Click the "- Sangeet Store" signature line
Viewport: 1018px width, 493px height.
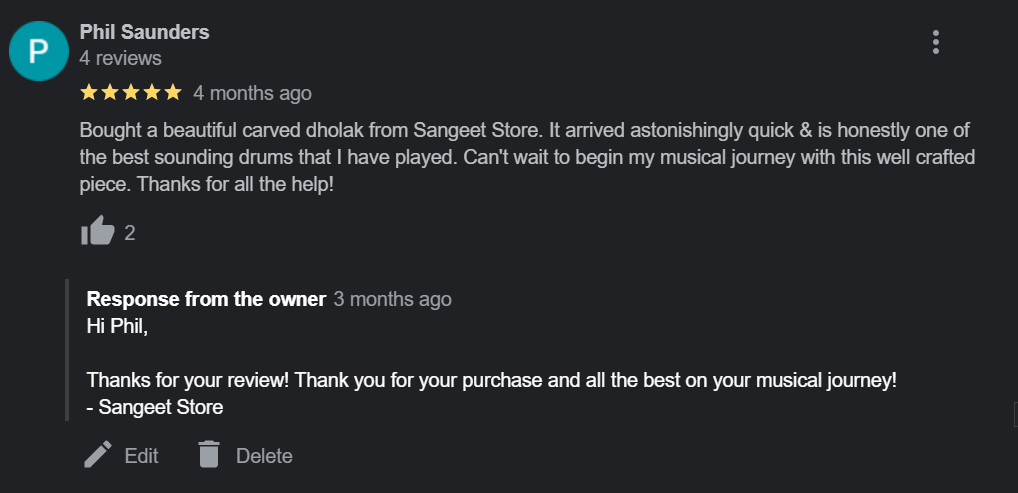[x=155, y=407]
